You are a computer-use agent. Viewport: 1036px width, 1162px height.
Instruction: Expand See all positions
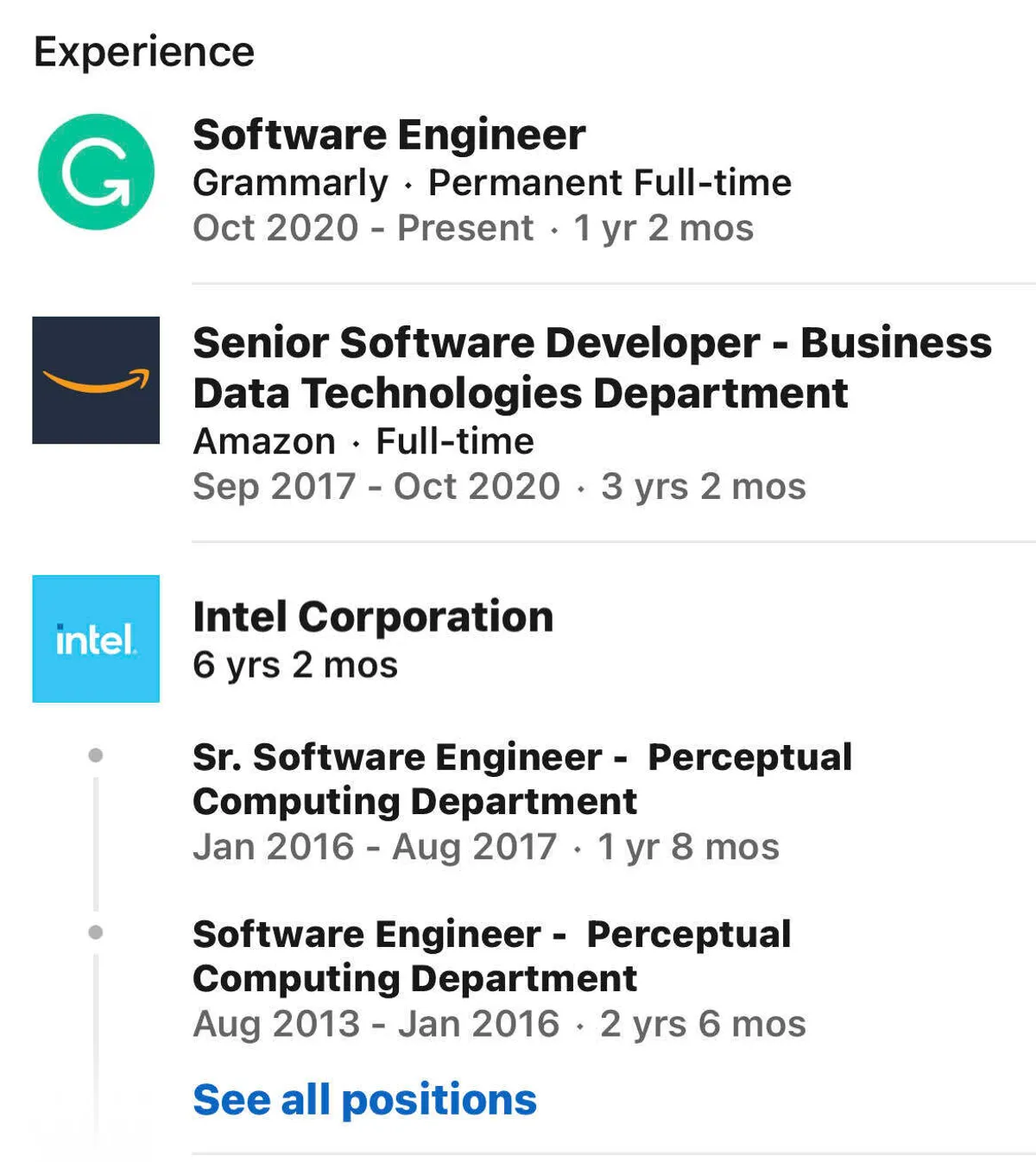point(364,1100)
